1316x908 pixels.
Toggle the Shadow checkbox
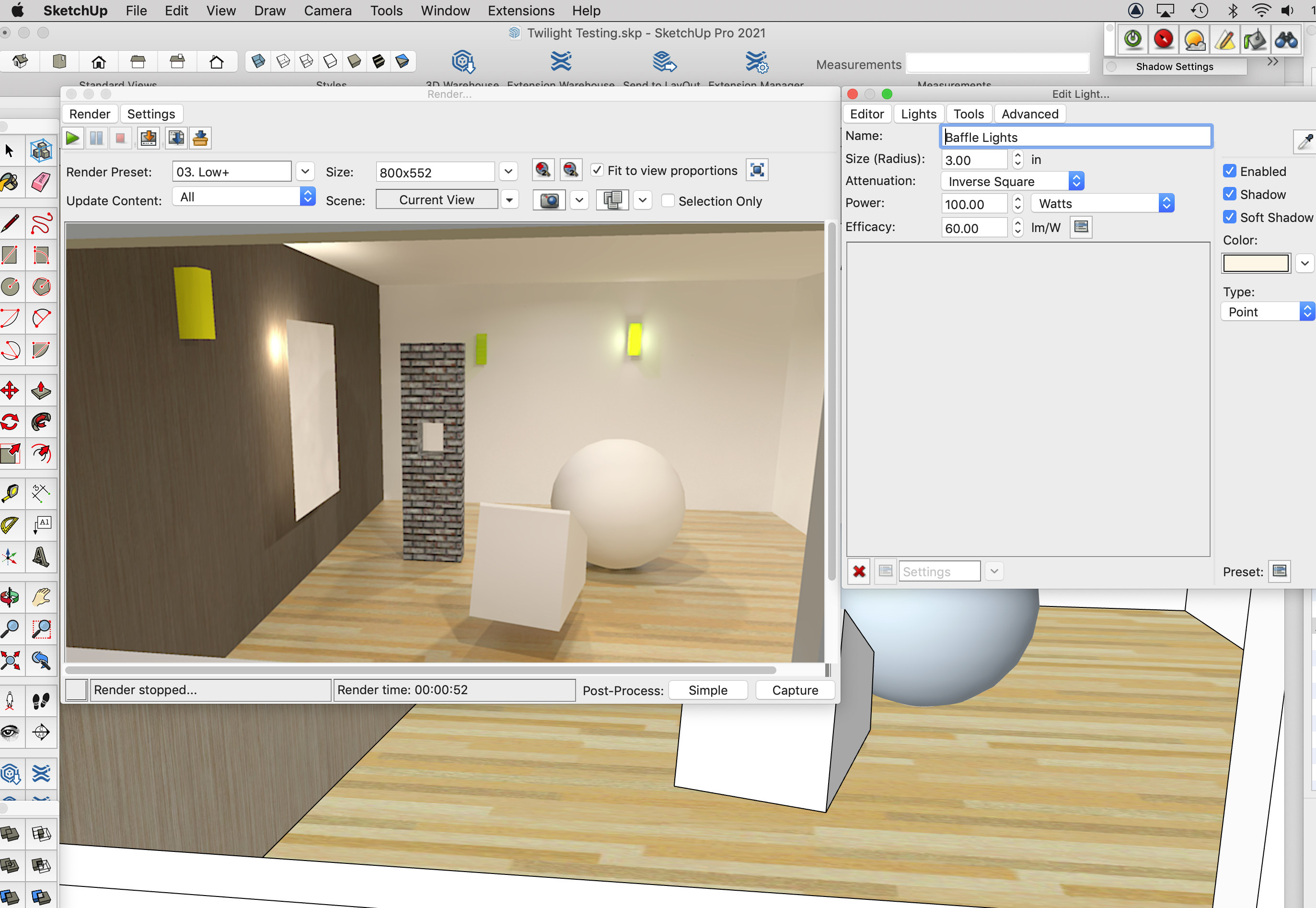(x=1229, y=195)
